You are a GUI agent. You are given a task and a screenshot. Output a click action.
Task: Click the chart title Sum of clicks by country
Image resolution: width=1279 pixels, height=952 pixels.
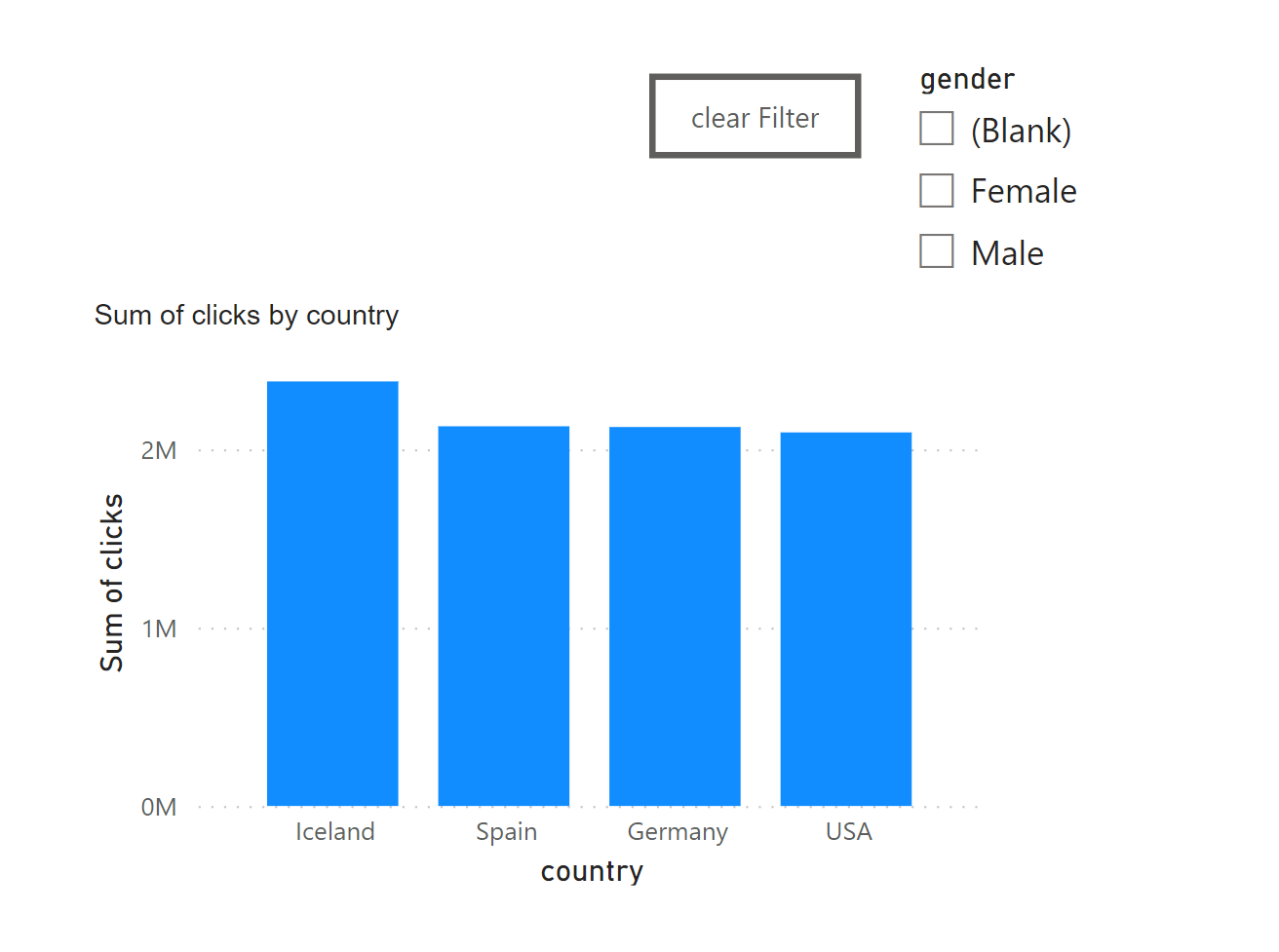pyautogui.click(x=247, y=315)
